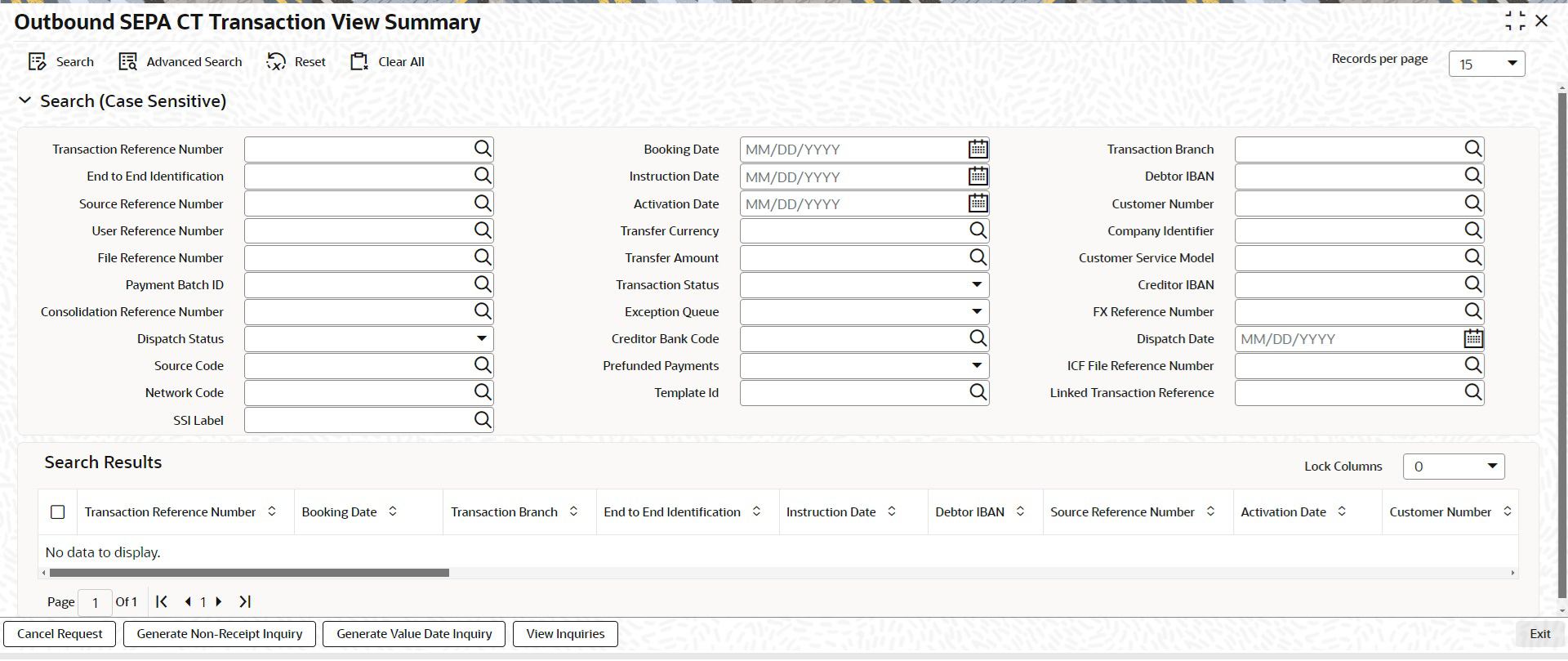
Task: Open lookup for FX Reference Number
Action: pos(1472,311)
